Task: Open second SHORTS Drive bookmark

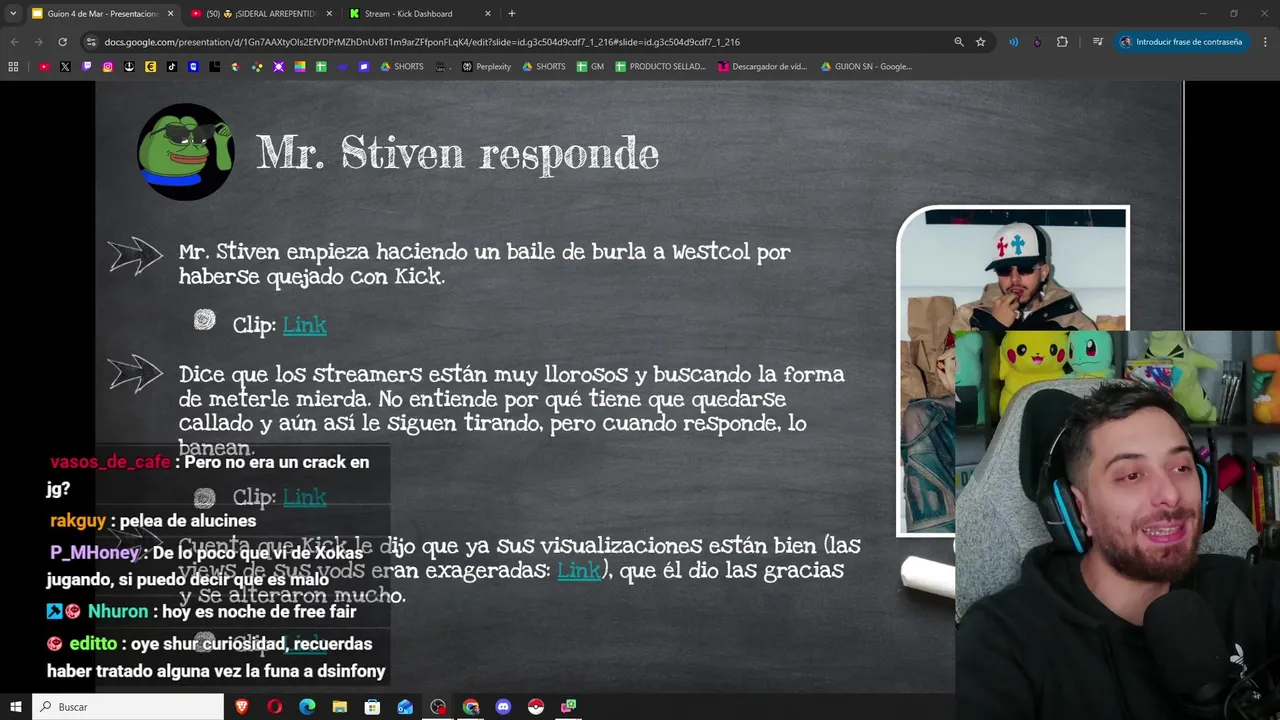Action: click(x=544, y=67)
